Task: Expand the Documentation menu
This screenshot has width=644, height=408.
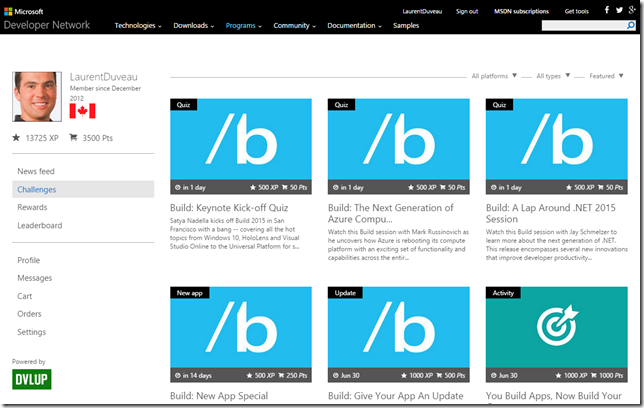Action: click(x=354, y=25)
